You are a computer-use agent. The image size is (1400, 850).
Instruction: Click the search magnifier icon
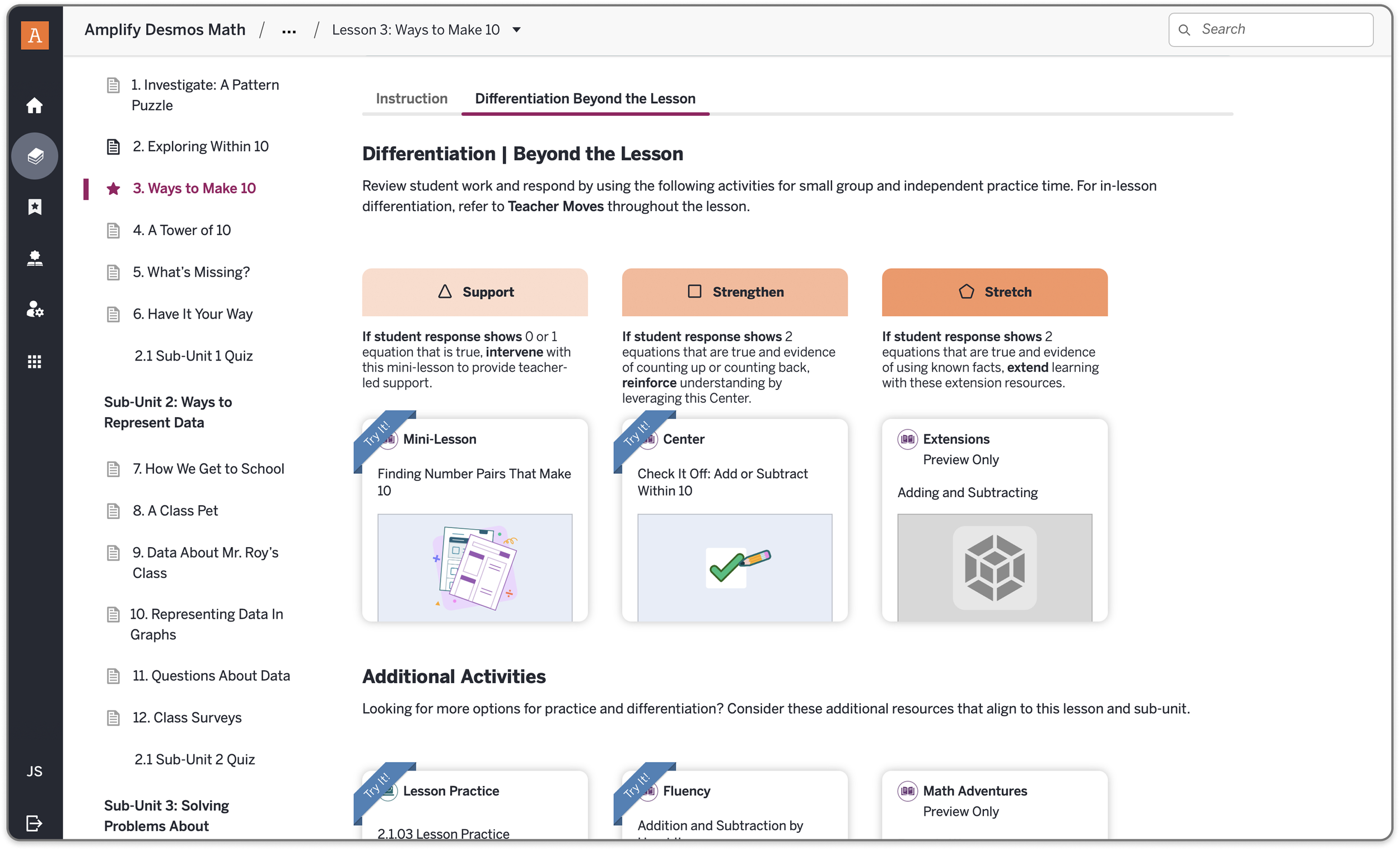click(1184, 30)
